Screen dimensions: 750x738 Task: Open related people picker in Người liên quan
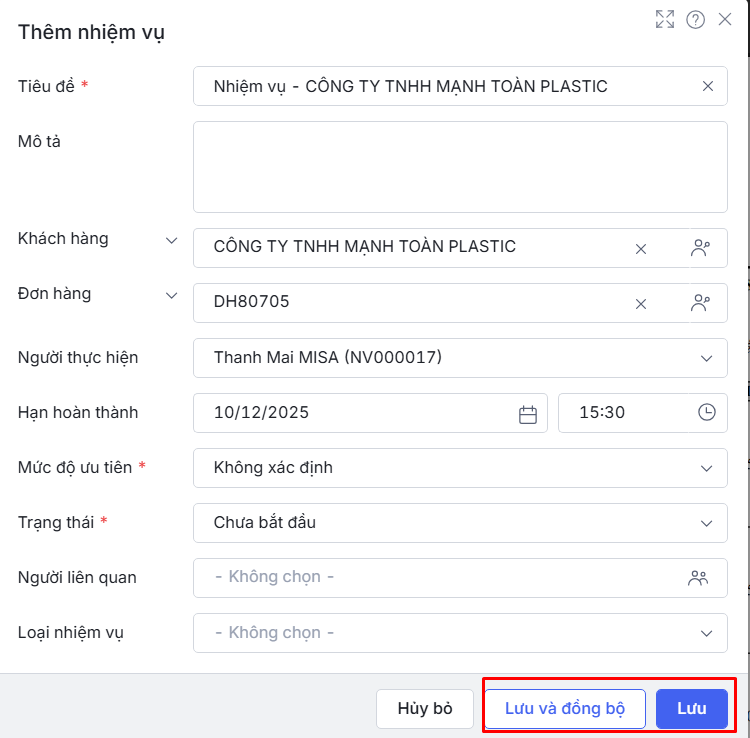click(x=698, y=577)
